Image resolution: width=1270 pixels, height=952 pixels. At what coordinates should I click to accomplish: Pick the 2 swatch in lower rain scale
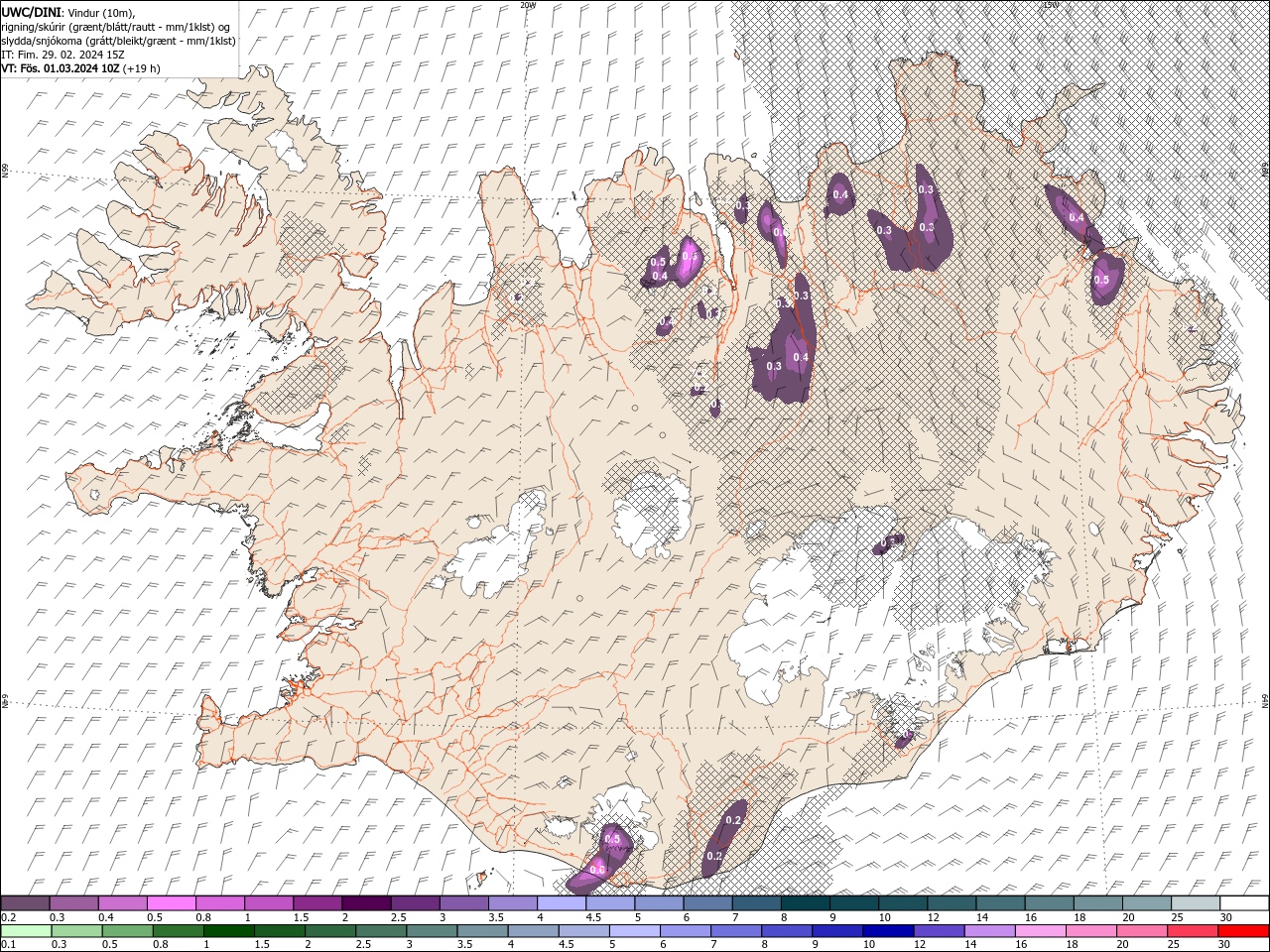coord(330,931)
